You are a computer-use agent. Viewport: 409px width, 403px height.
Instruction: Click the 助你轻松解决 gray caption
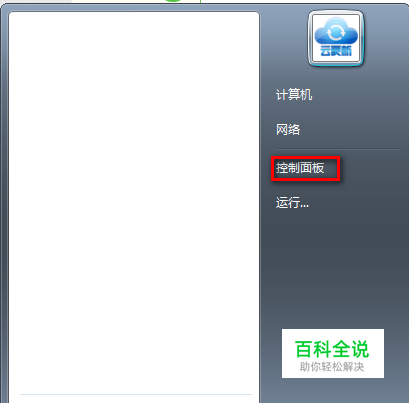point(332,367)
